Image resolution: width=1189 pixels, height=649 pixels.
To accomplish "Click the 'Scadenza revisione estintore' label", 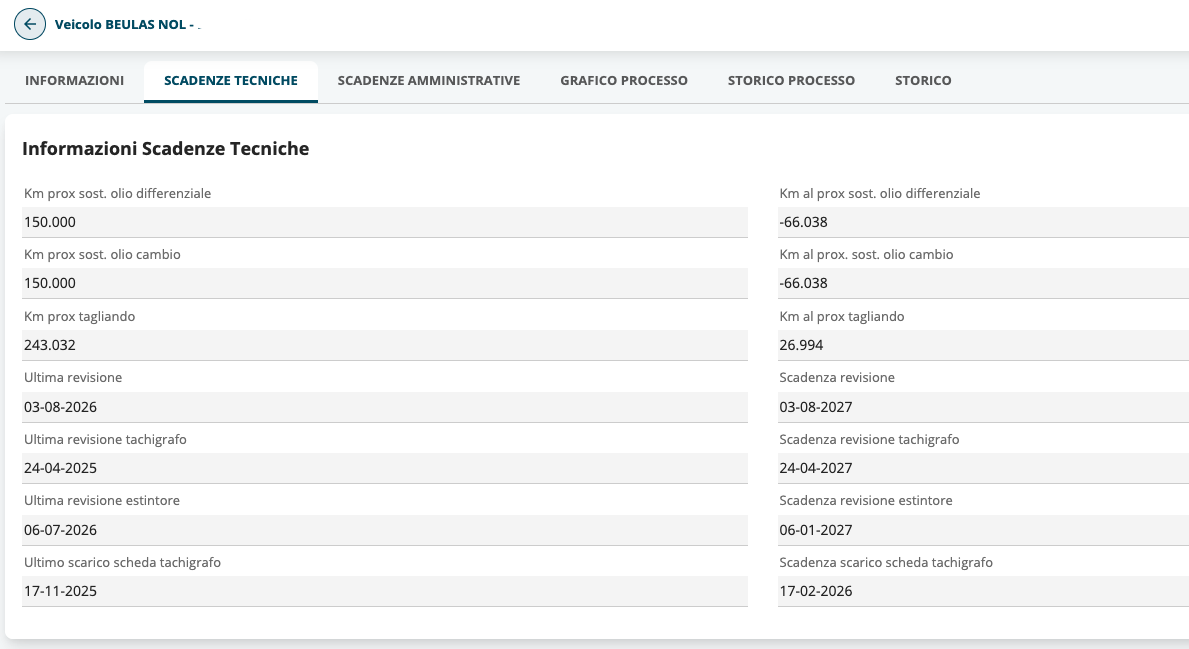I will coord(866,500).
